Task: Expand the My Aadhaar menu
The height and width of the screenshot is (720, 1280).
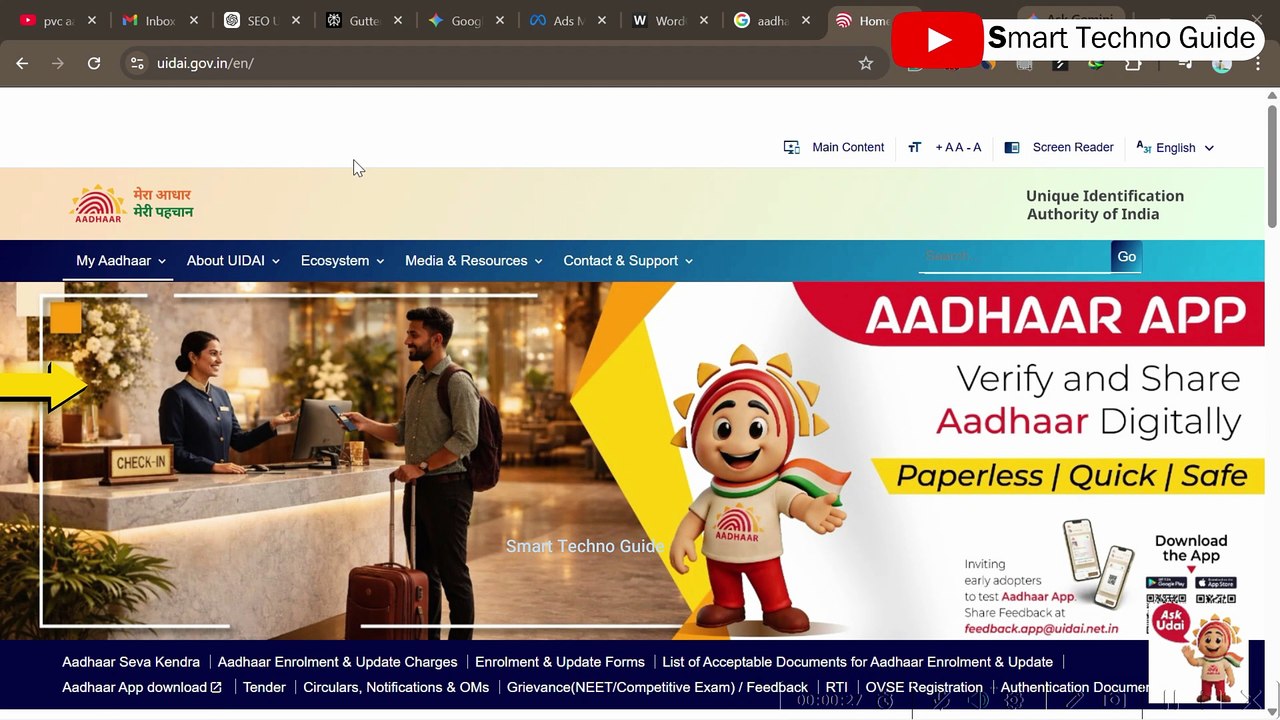Action: (x=121, y=260)
